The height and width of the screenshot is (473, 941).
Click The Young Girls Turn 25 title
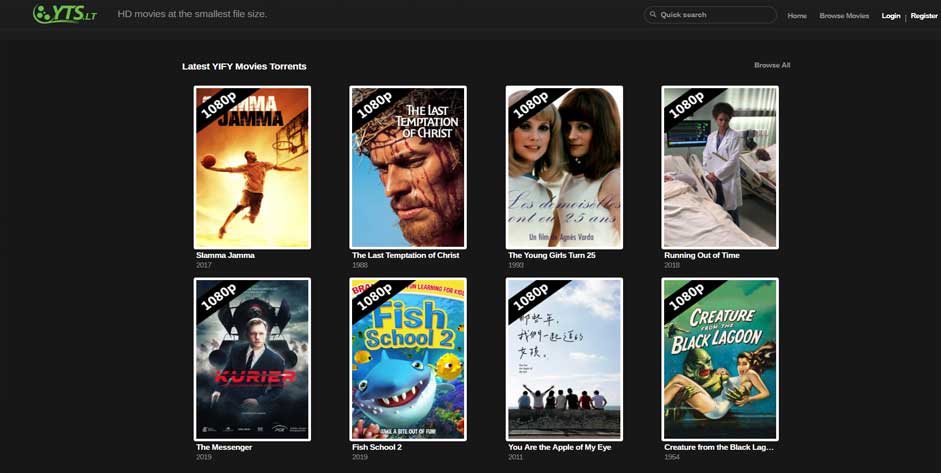[552, 255]
